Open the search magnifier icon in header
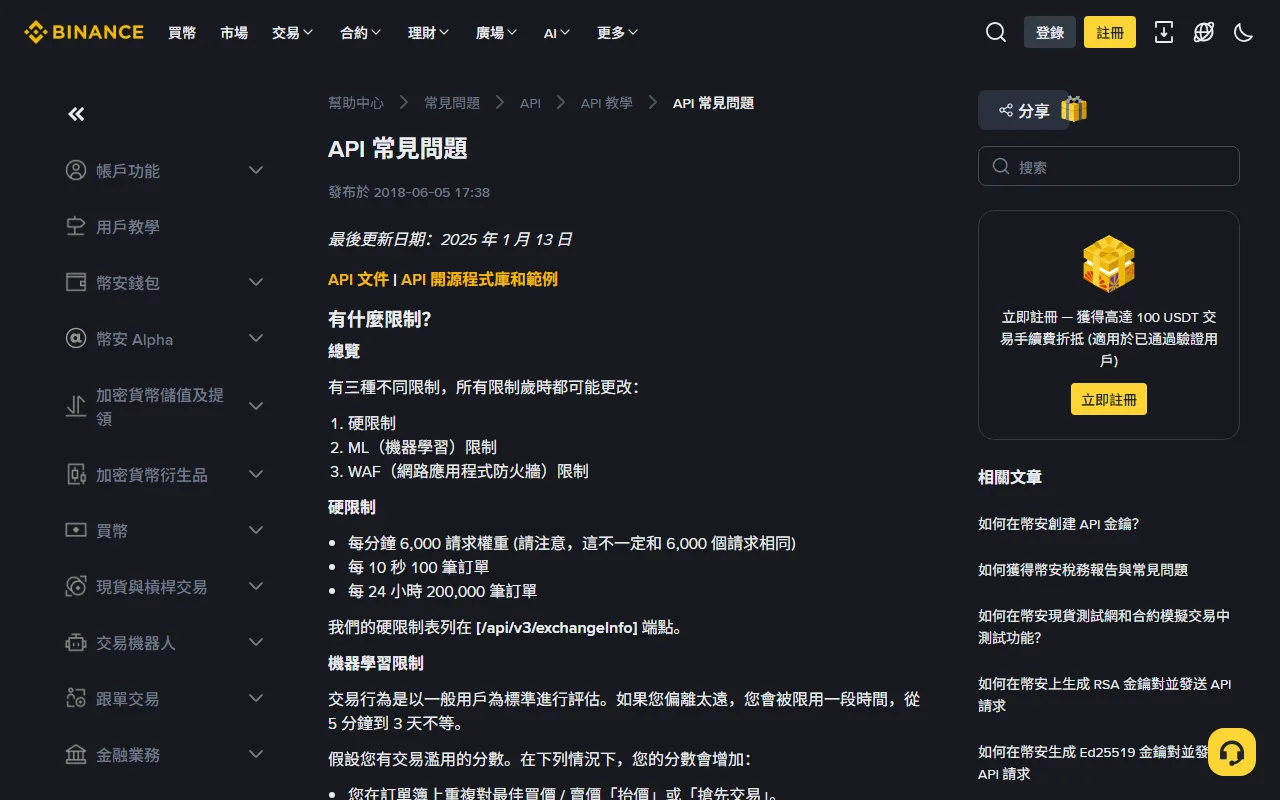This screenshot has width=1280, height=800. coord(996,32)
